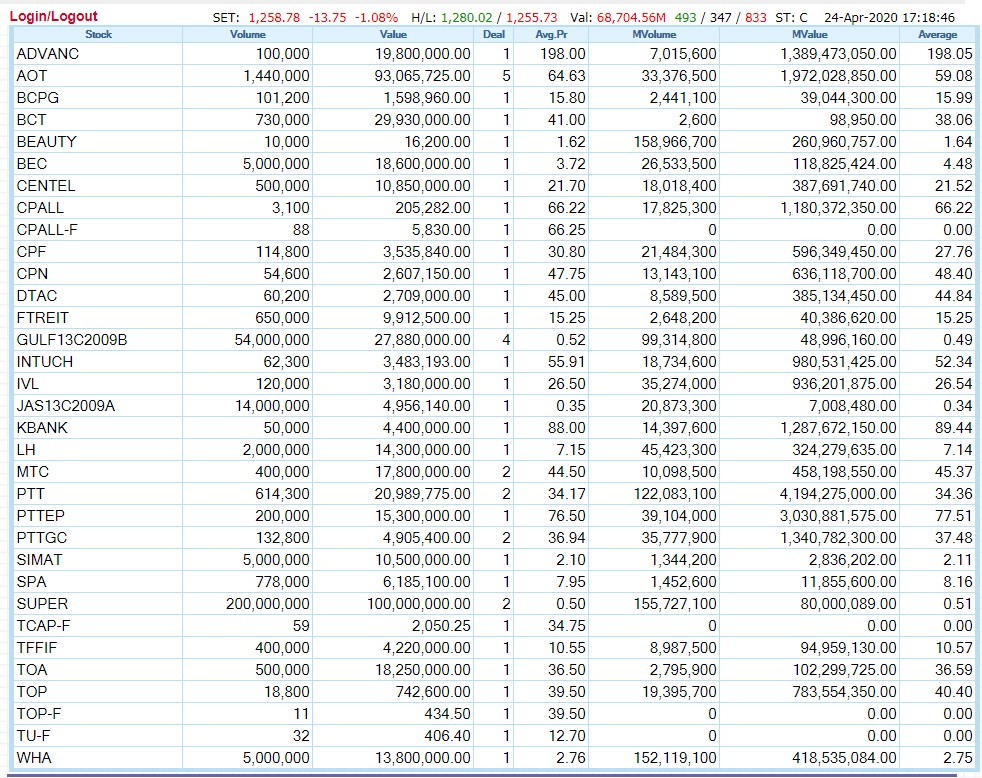Sort by the MValue column header
Image resolution: width=982 pixels, height=778 pixels.
(x=809, y=34)
